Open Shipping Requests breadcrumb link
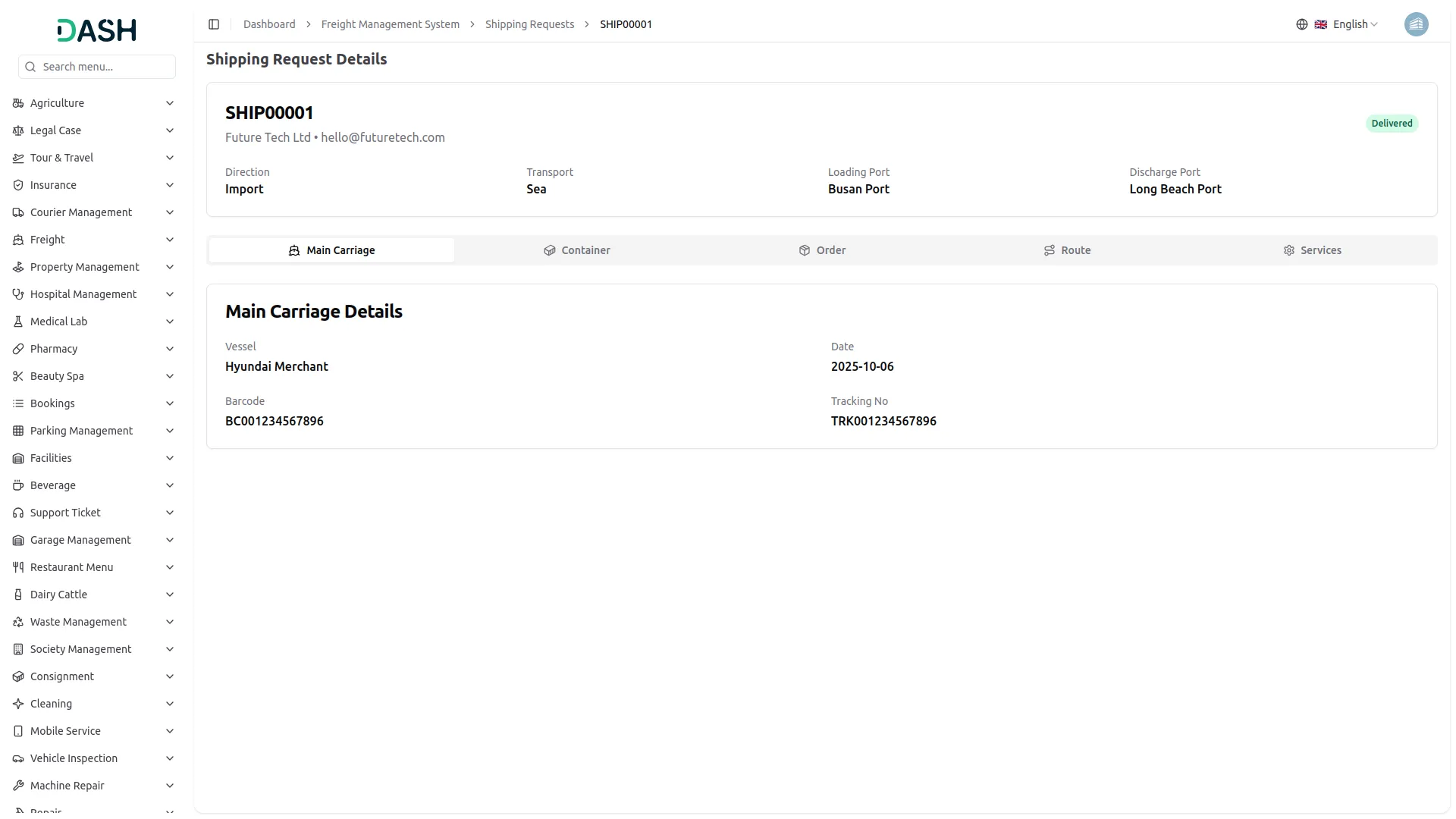Viewport: 1456px width, 819px height. coord(529,24)
